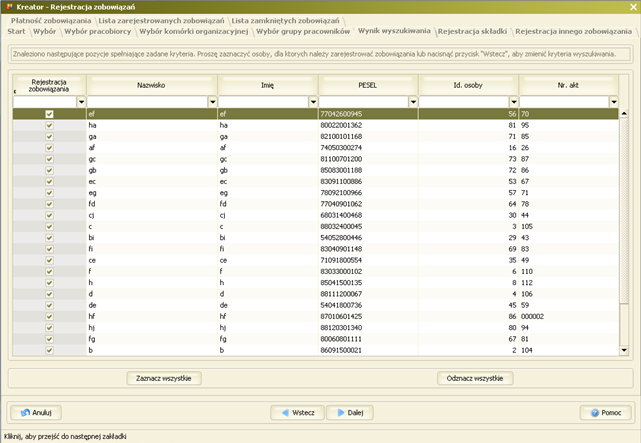This screenshot has height=443, width=641.
Task: Toggle the checkbox for row gc
Action: [x=49, y=159]
